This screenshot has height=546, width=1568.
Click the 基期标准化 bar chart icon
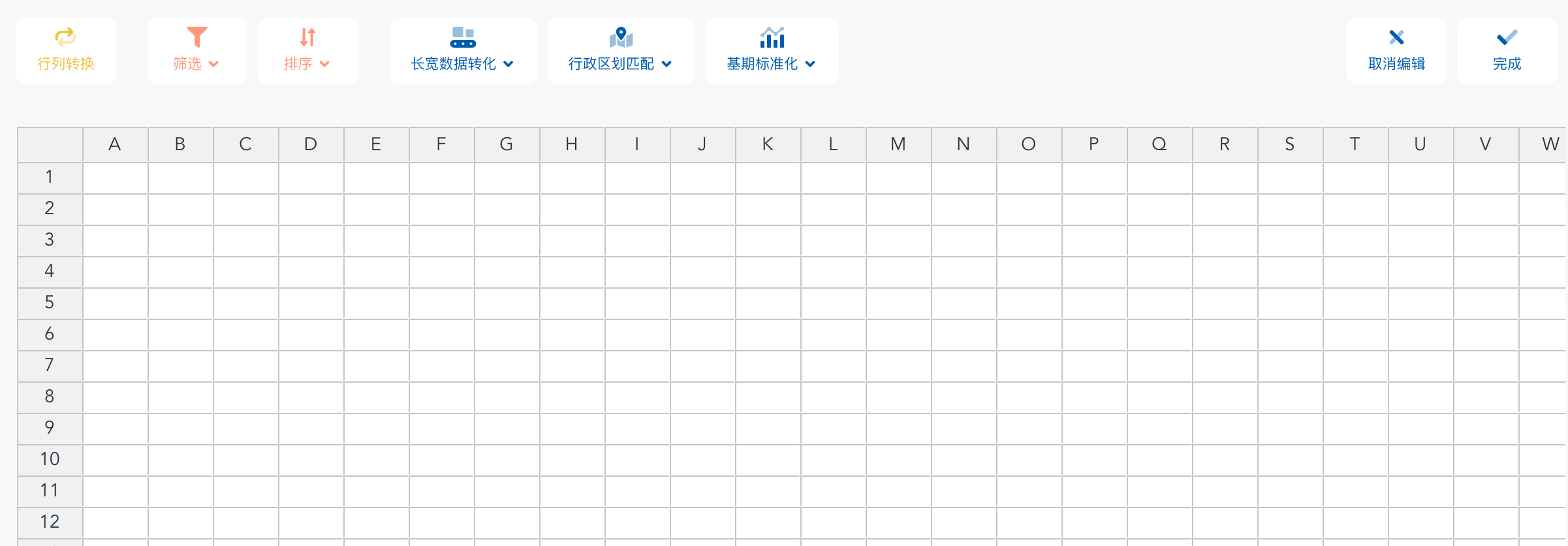(x=772, y=37)
